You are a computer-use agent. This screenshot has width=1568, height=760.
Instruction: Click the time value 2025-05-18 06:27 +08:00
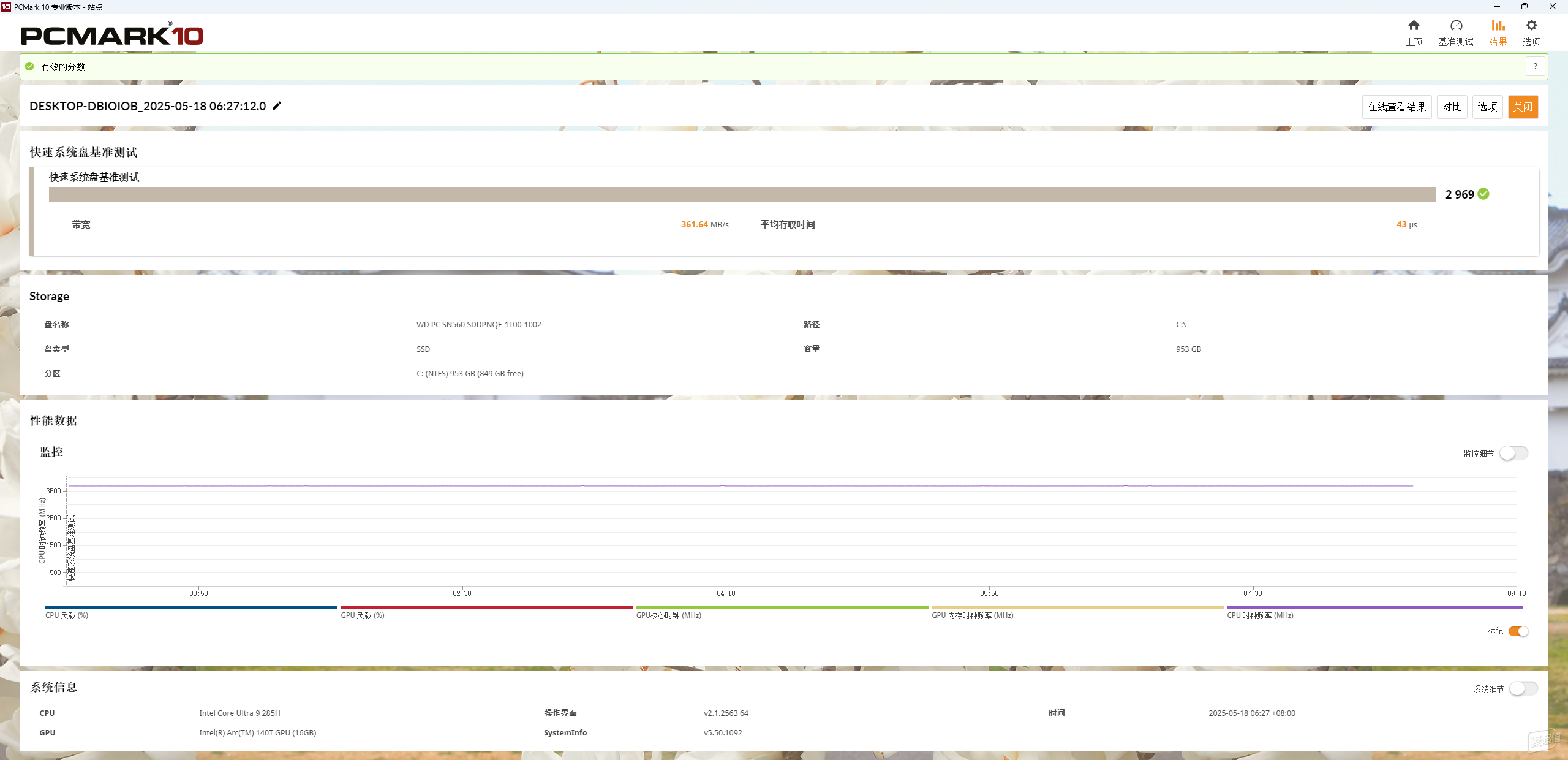click(x=1252, y=713)
